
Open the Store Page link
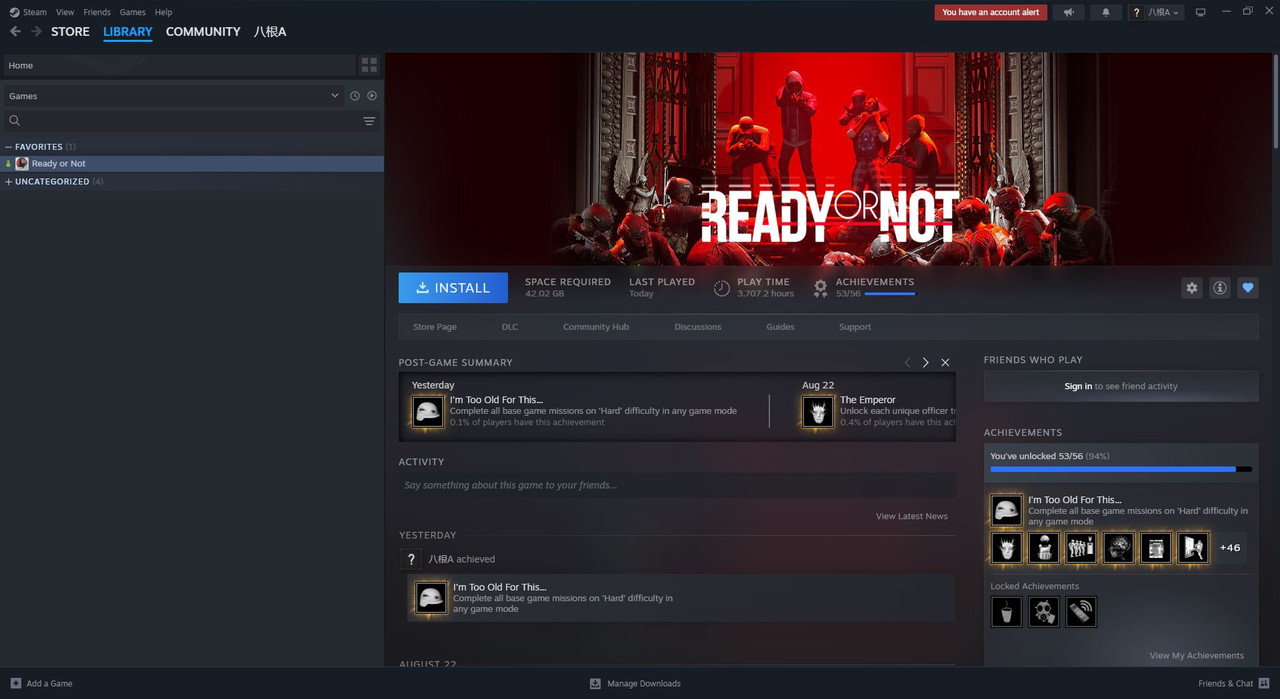pos(435,327)
